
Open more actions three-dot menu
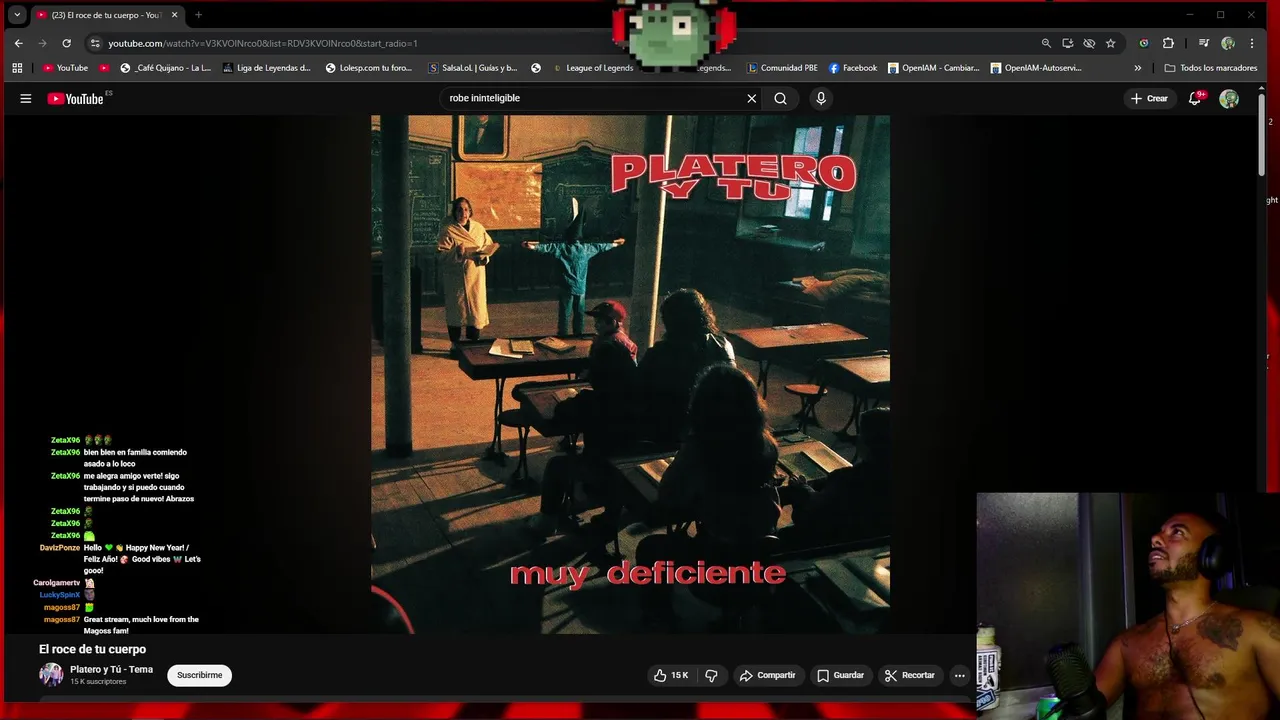pyautogui.click(x=960, y=675)
